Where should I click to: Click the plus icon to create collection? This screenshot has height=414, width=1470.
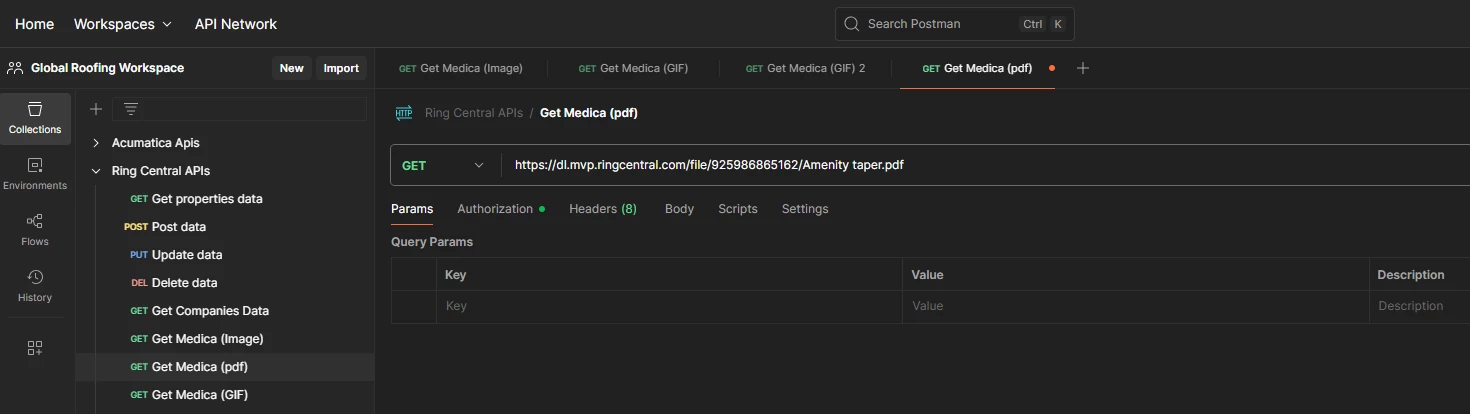[x=96, y=109]
